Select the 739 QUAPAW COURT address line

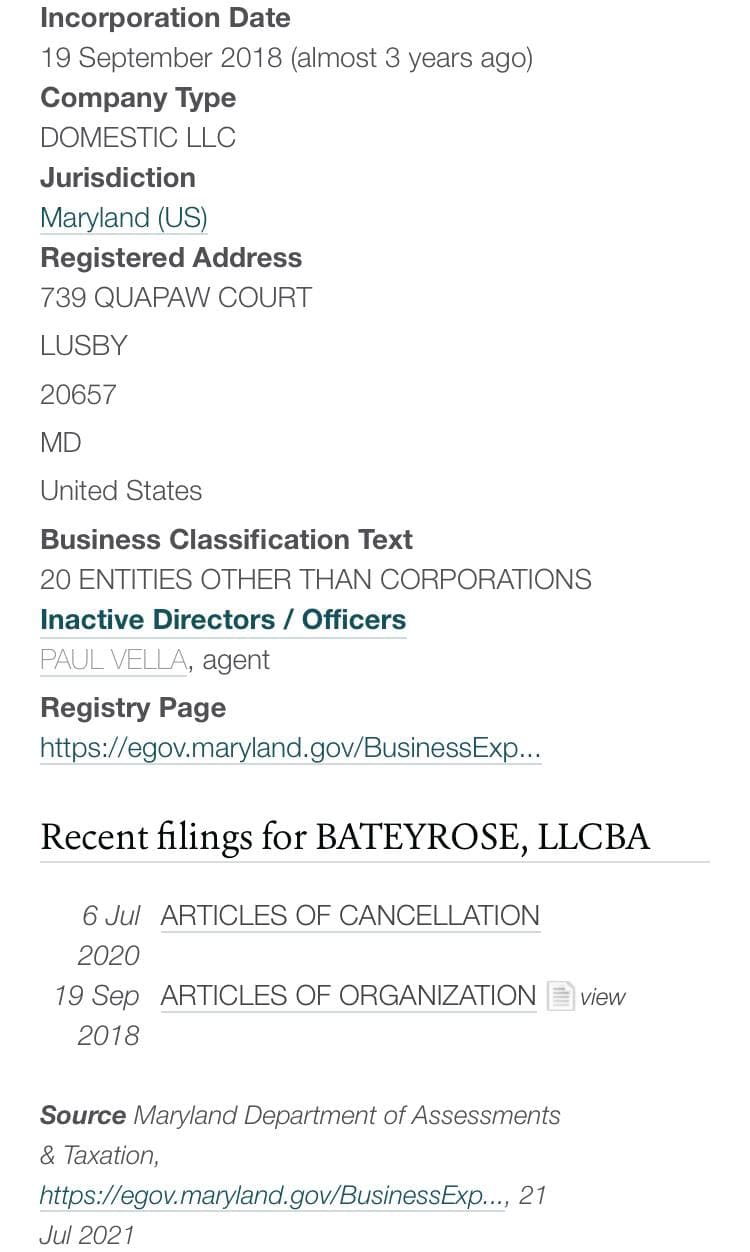176,298
